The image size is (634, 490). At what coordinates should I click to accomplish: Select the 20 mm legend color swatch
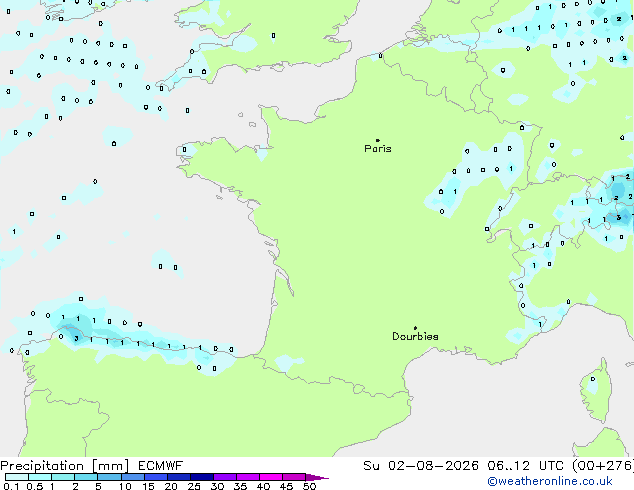178,477
